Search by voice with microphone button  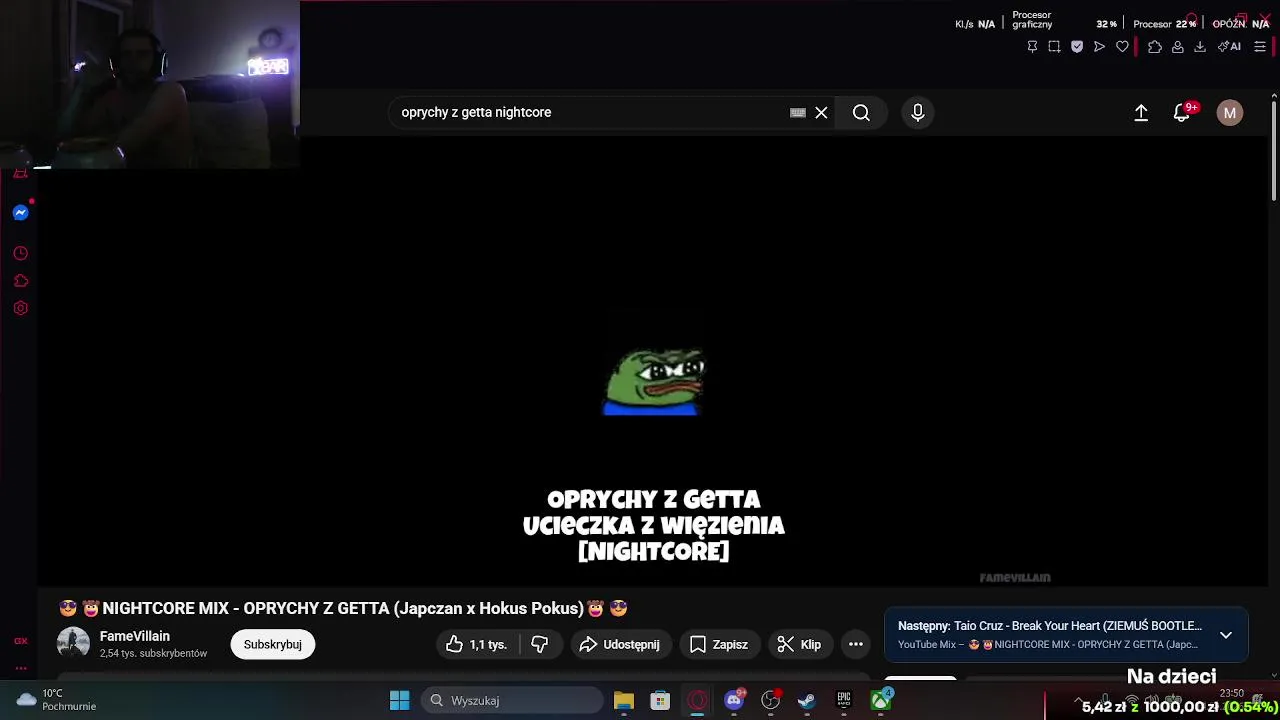coord(918,113)
